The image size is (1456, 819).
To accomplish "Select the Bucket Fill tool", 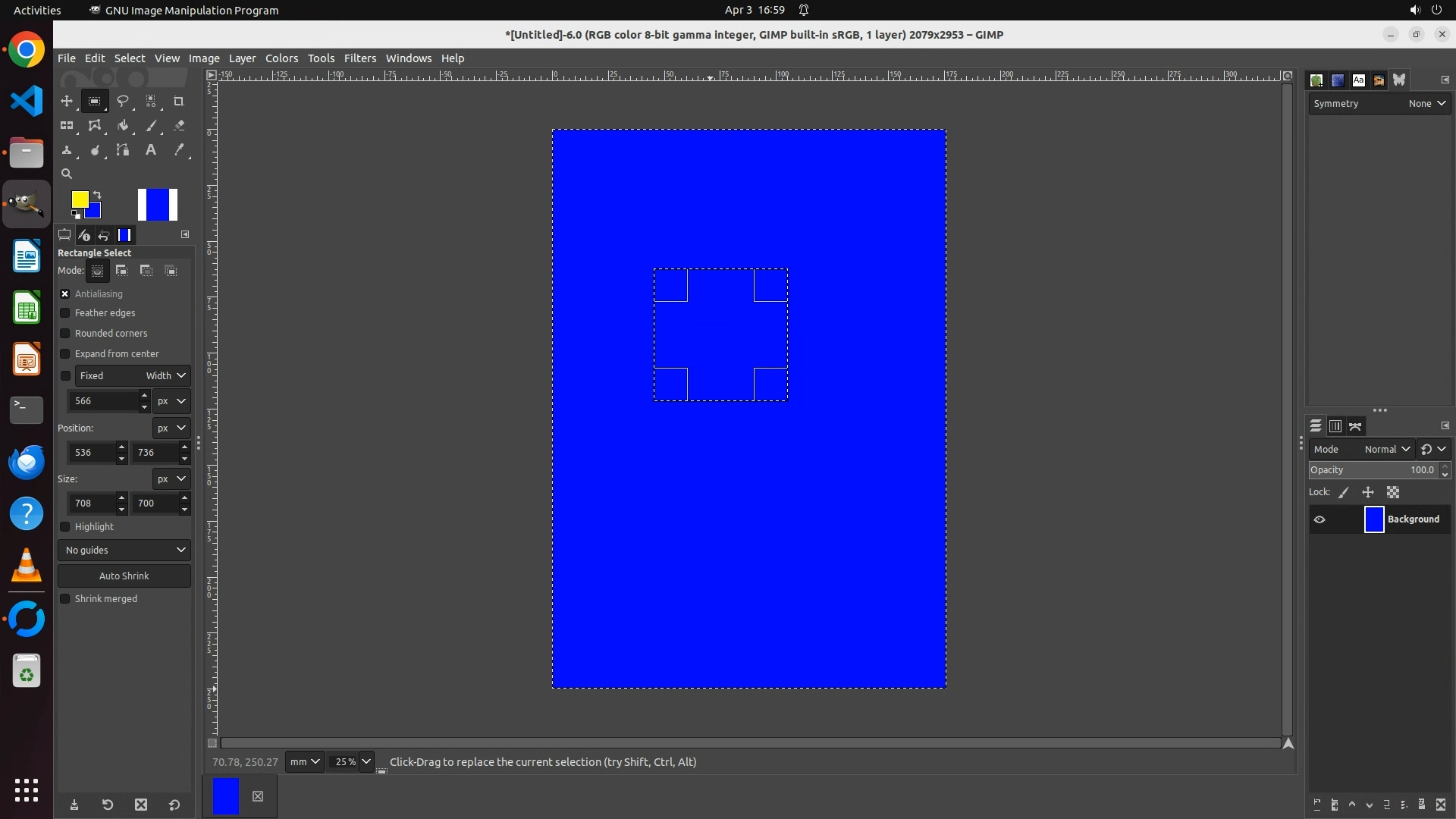I will (123, 126).
